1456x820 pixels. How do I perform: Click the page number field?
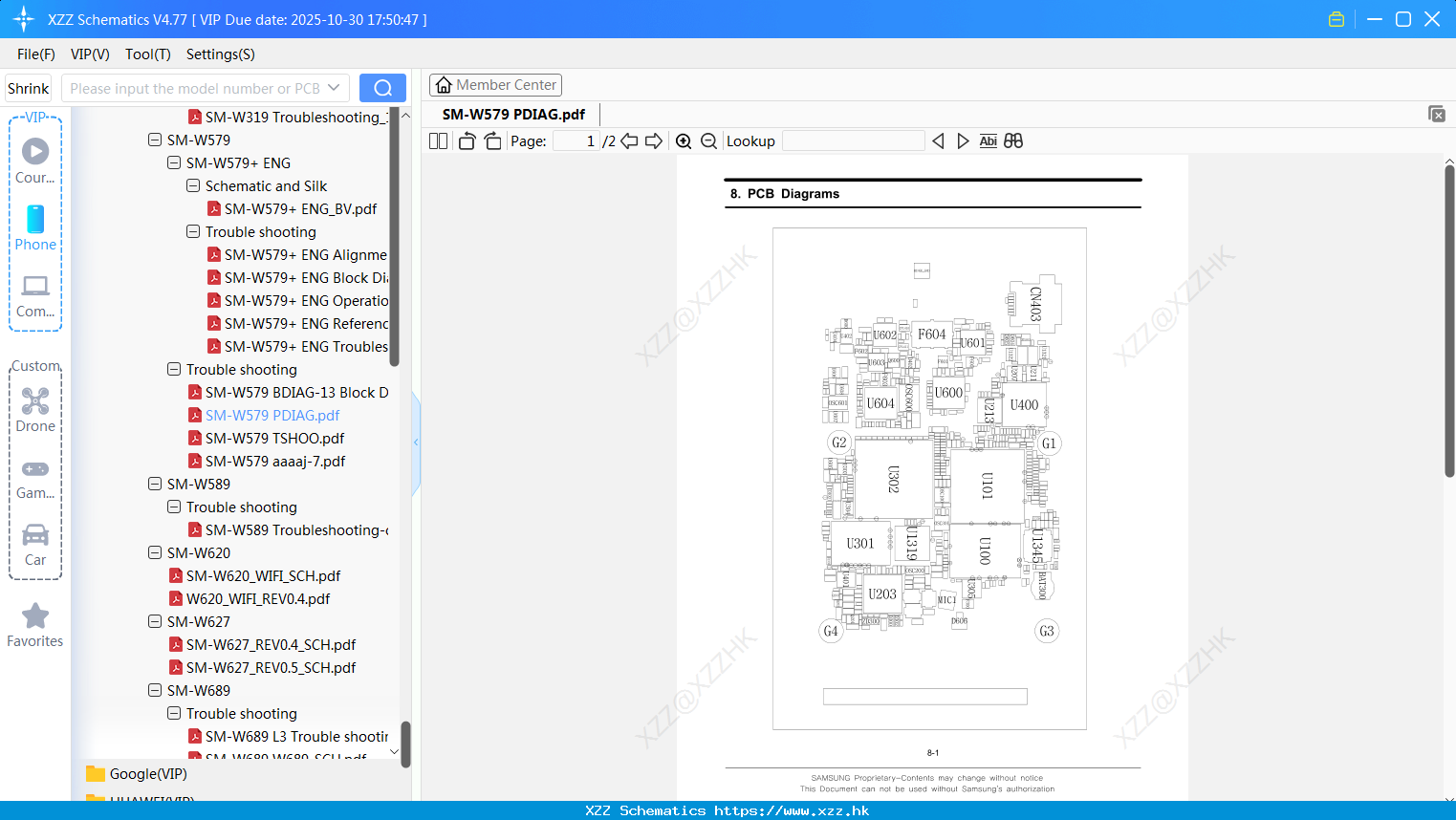coord(576,140)
